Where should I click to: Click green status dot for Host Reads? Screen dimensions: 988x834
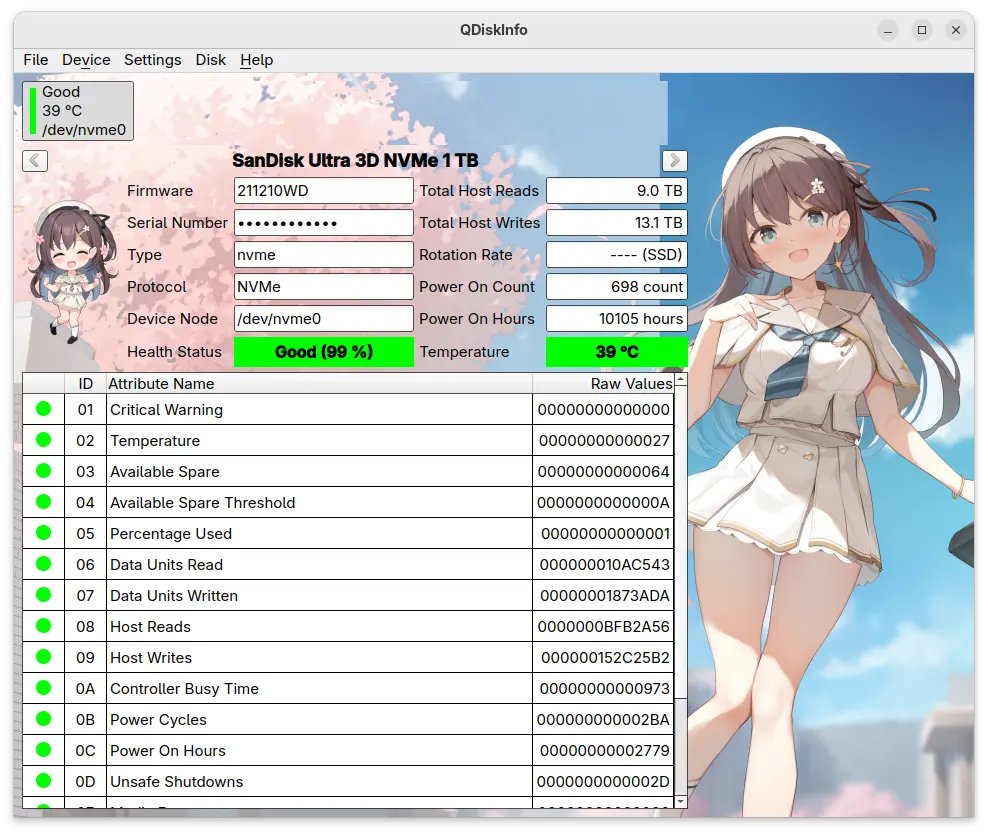43,626
